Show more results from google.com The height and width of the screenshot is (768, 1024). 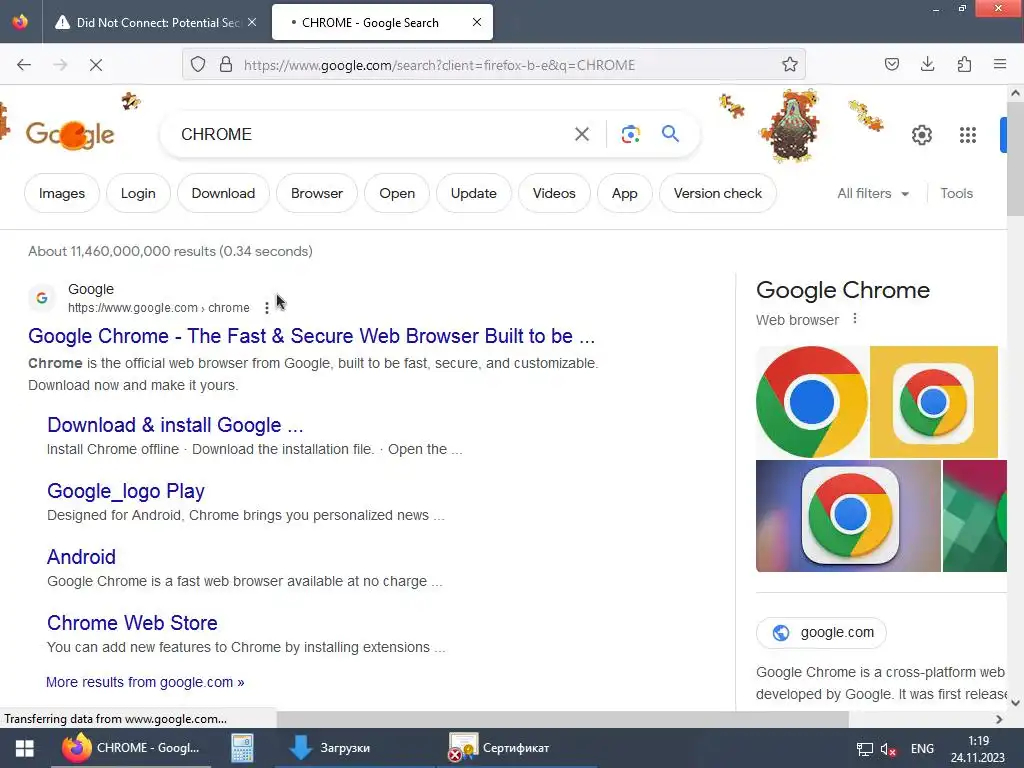(x=145, y=682)
